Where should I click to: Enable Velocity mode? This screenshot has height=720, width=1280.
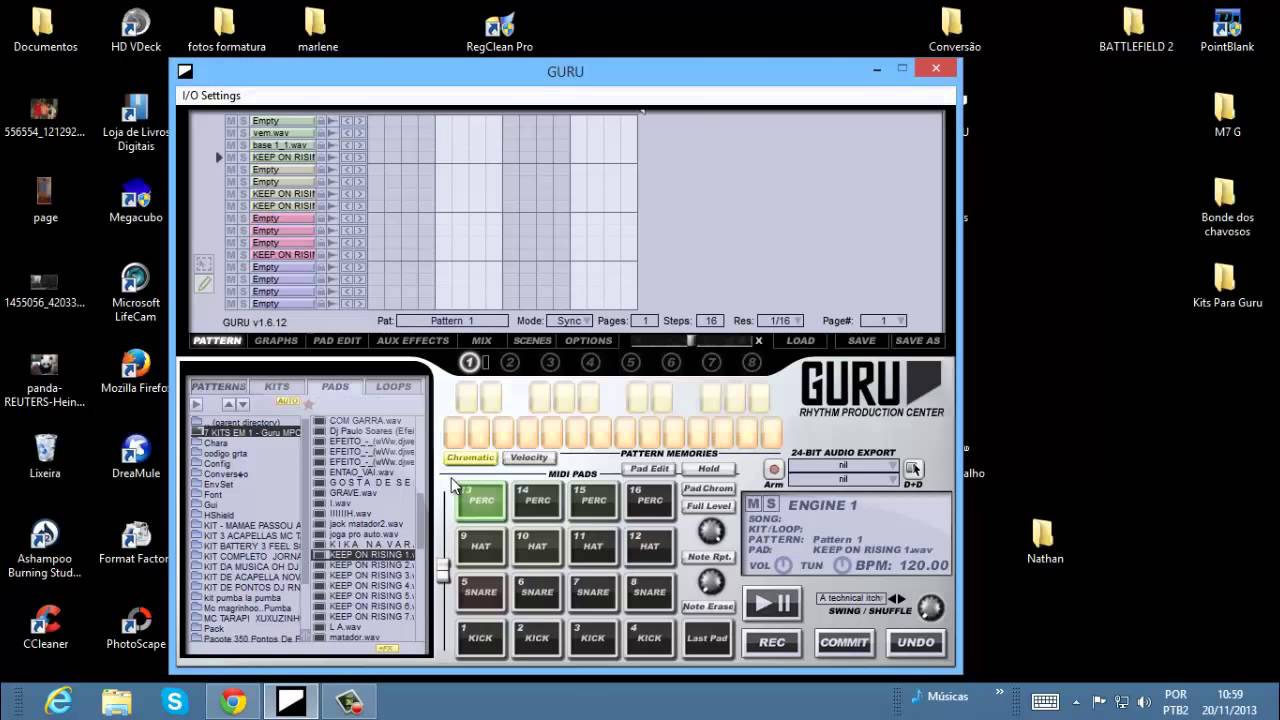[529, 458]
